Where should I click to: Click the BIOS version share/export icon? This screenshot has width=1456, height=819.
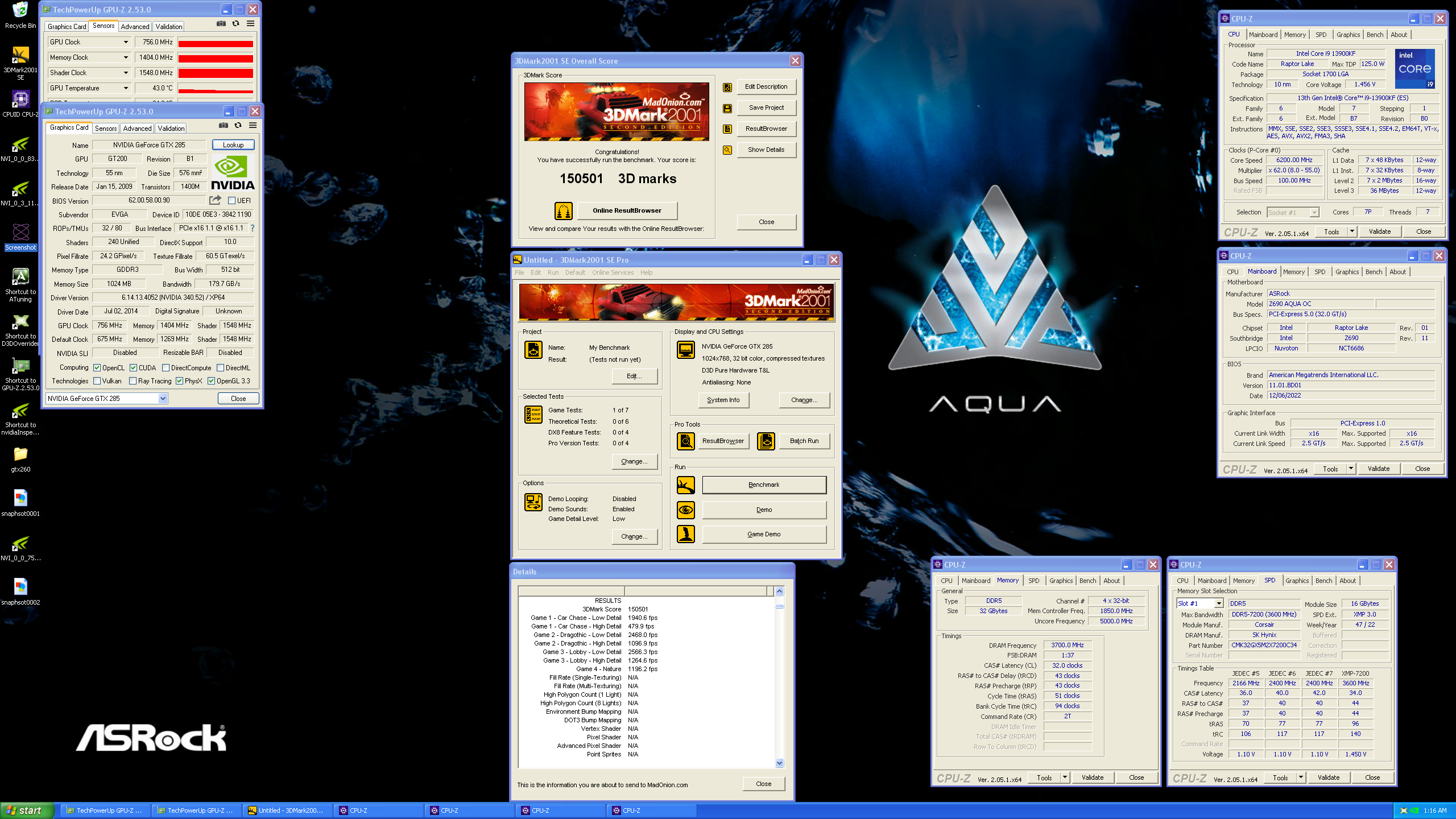click(215, 200)
